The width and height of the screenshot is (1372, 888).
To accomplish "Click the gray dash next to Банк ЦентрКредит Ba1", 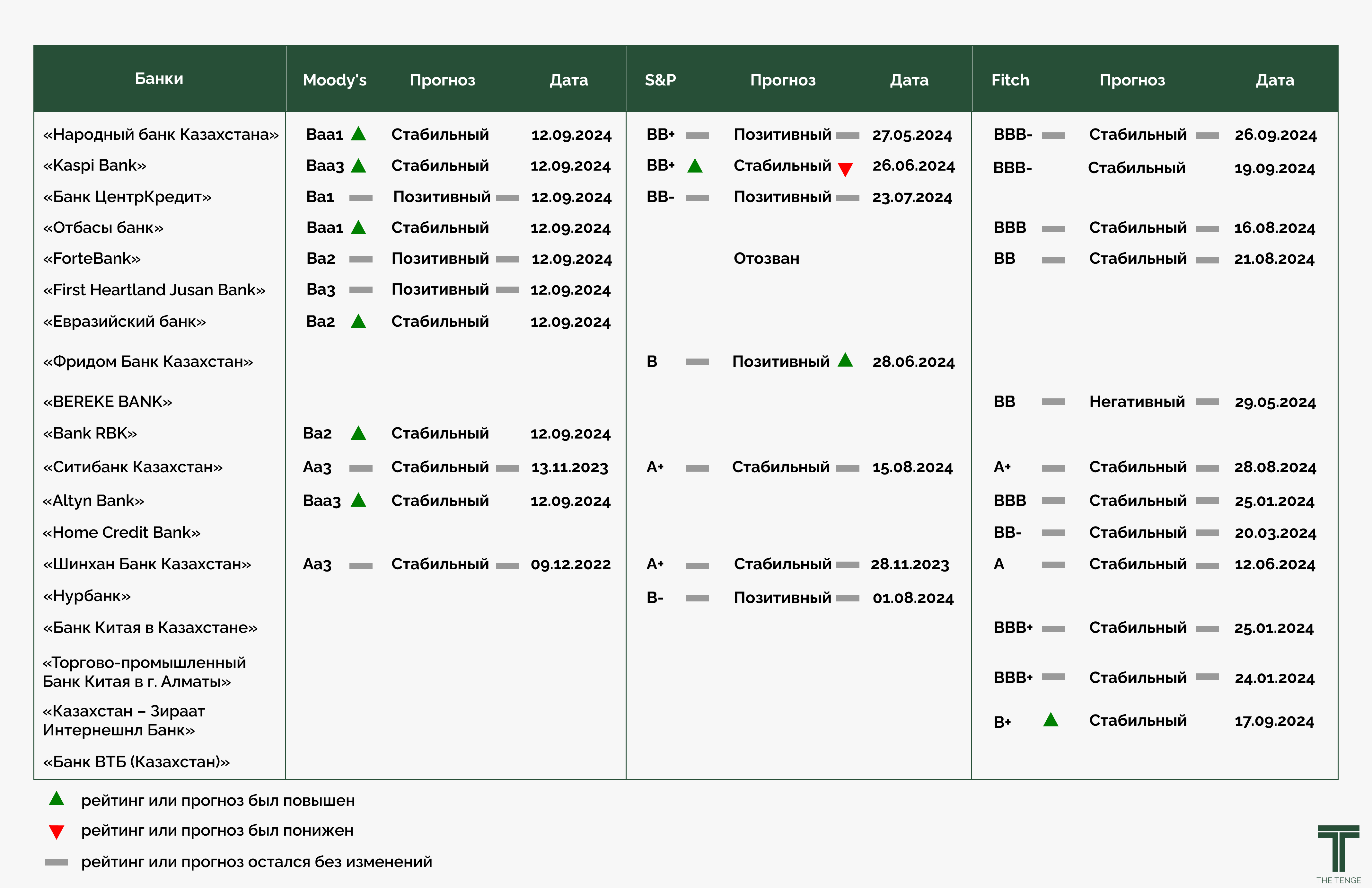I will point(361,198).
